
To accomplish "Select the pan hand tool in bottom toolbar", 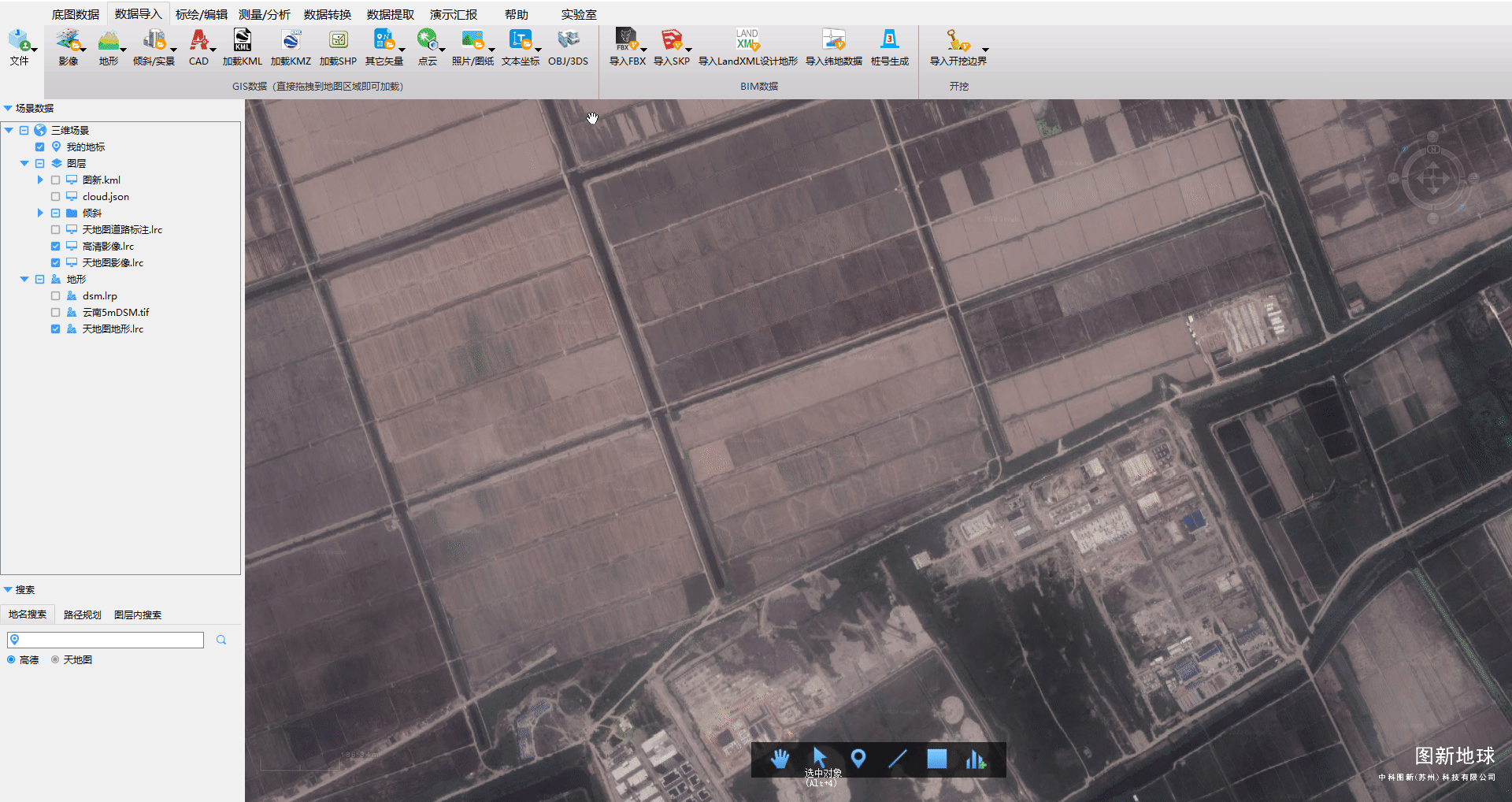I will (780, 759).
